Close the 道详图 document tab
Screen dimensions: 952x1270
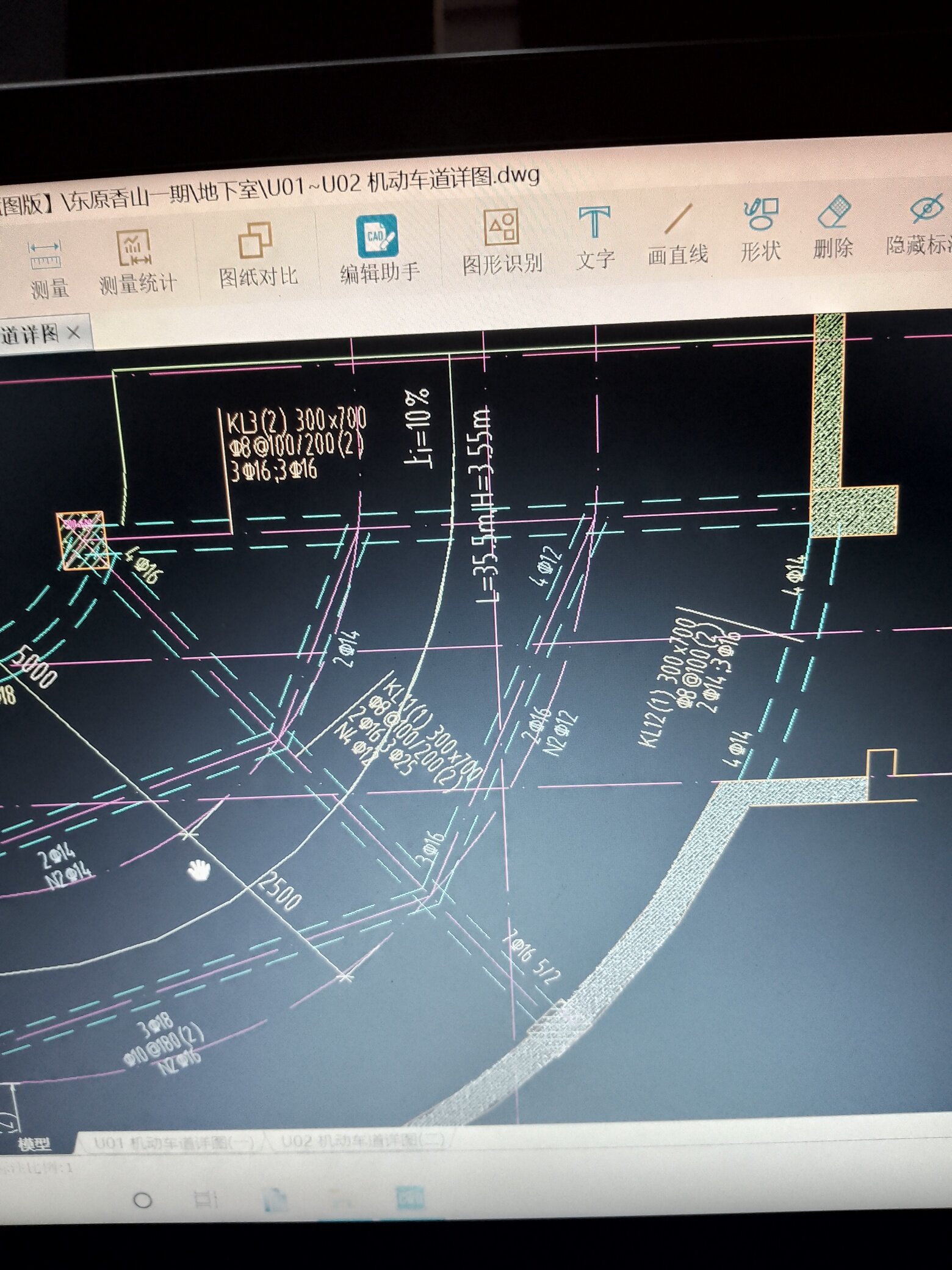point(73,333)
